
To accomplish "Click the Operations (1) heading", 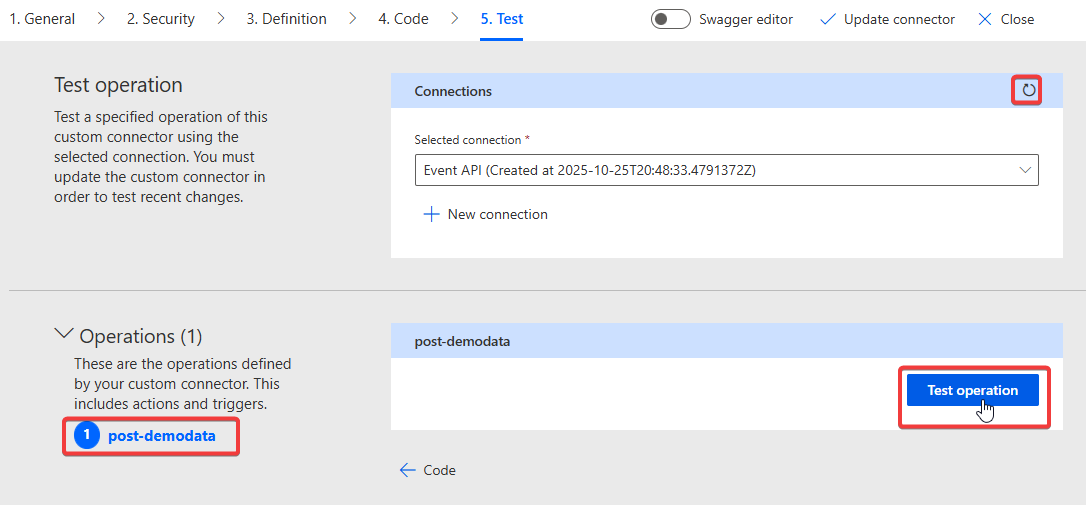I will coord(141,336).
